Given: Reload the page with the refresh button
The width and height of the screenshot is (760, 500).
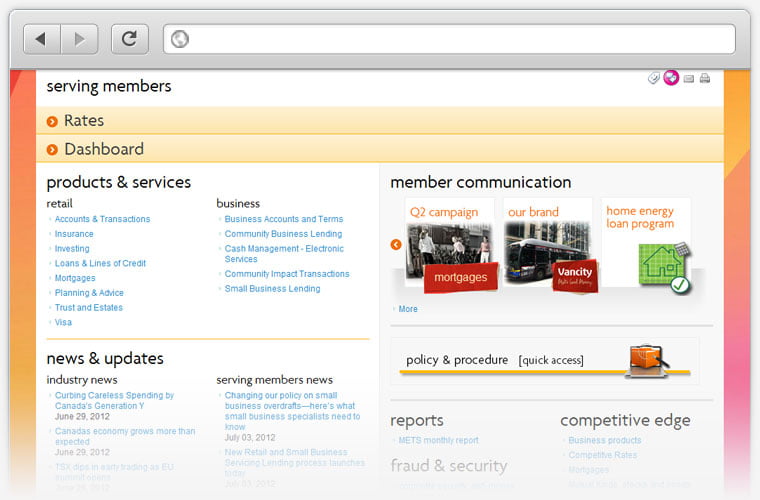Looking at the screenshot, I should coord(129,39).
